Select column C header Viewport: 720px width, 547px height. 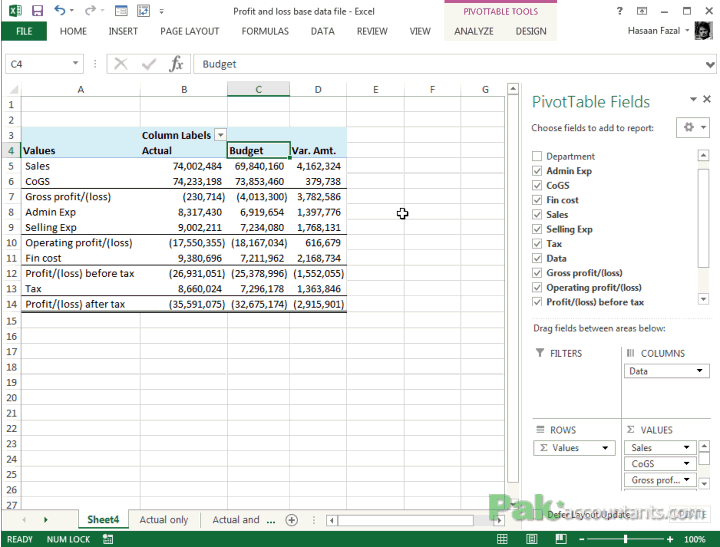(258, 90)
